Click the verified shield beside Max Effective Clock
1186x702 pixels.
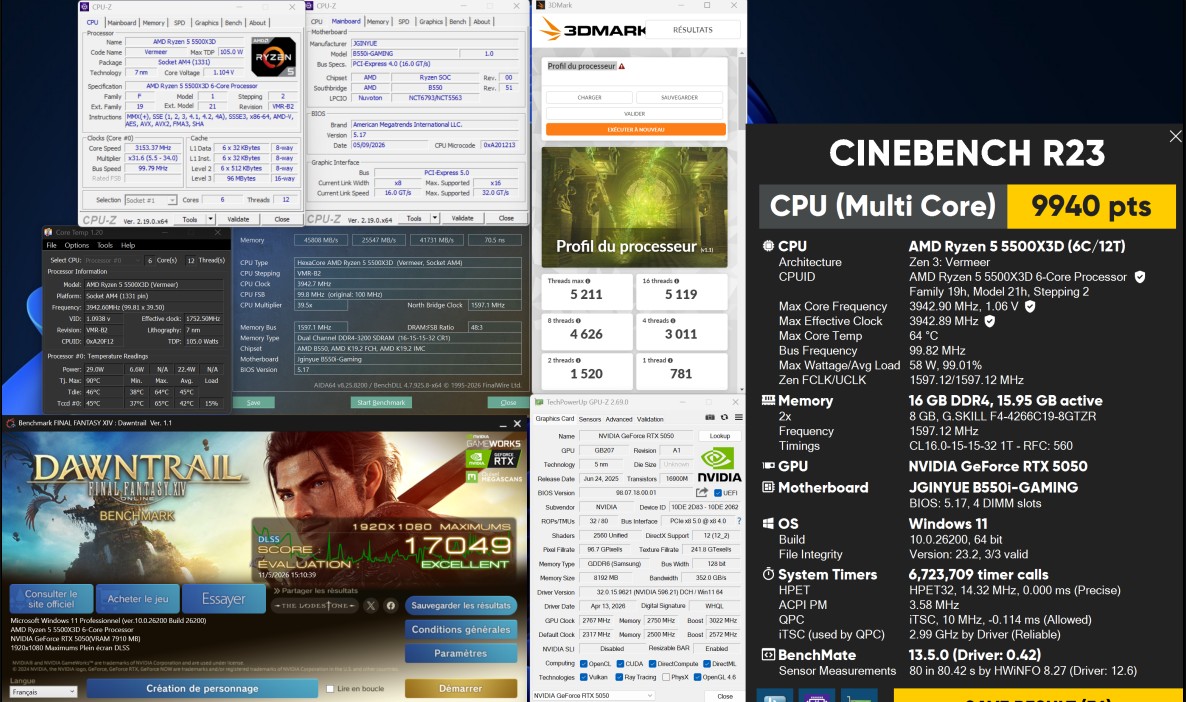[x=989, y=321]
